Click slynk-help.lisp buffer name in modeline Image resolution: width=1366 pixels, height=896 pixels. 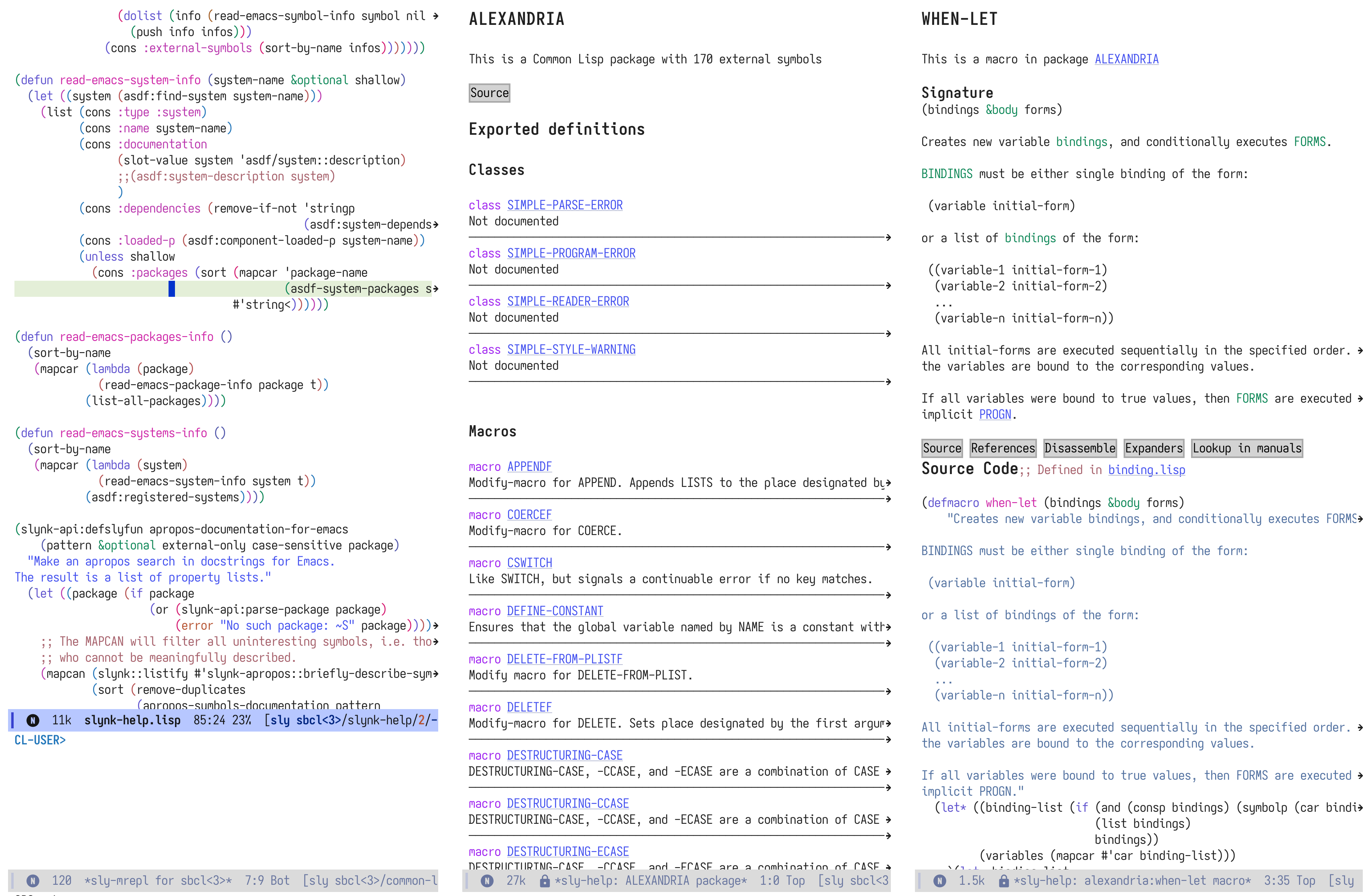point(132,720)
